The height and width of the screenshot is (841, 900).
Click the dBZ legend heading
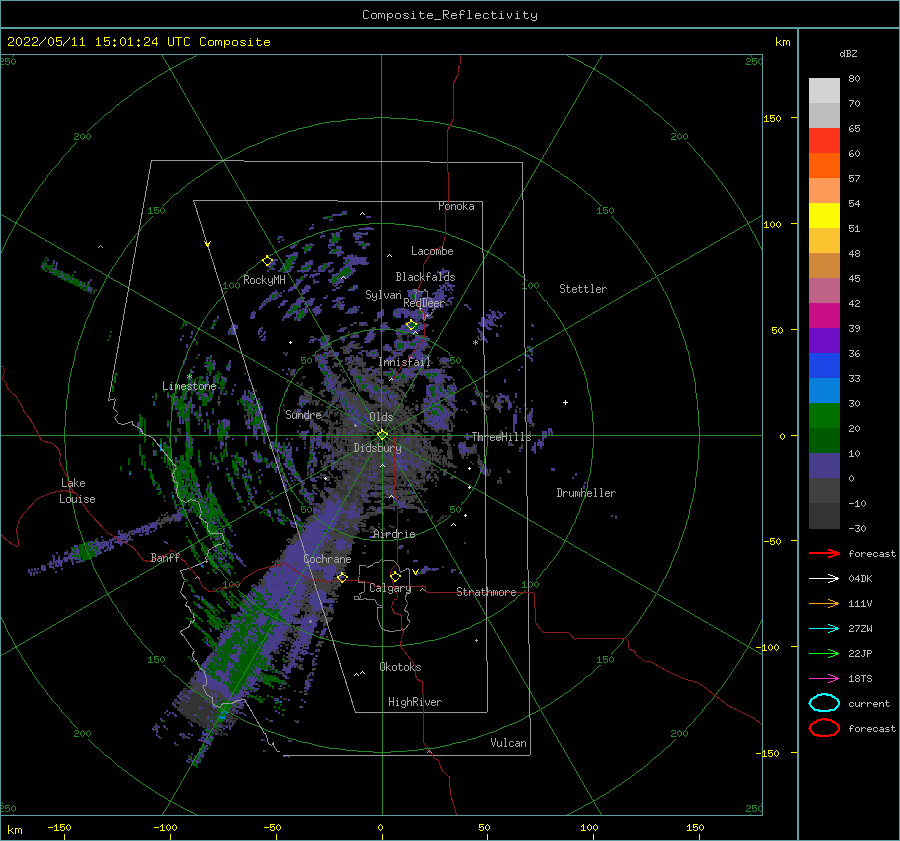pos(848,53)
